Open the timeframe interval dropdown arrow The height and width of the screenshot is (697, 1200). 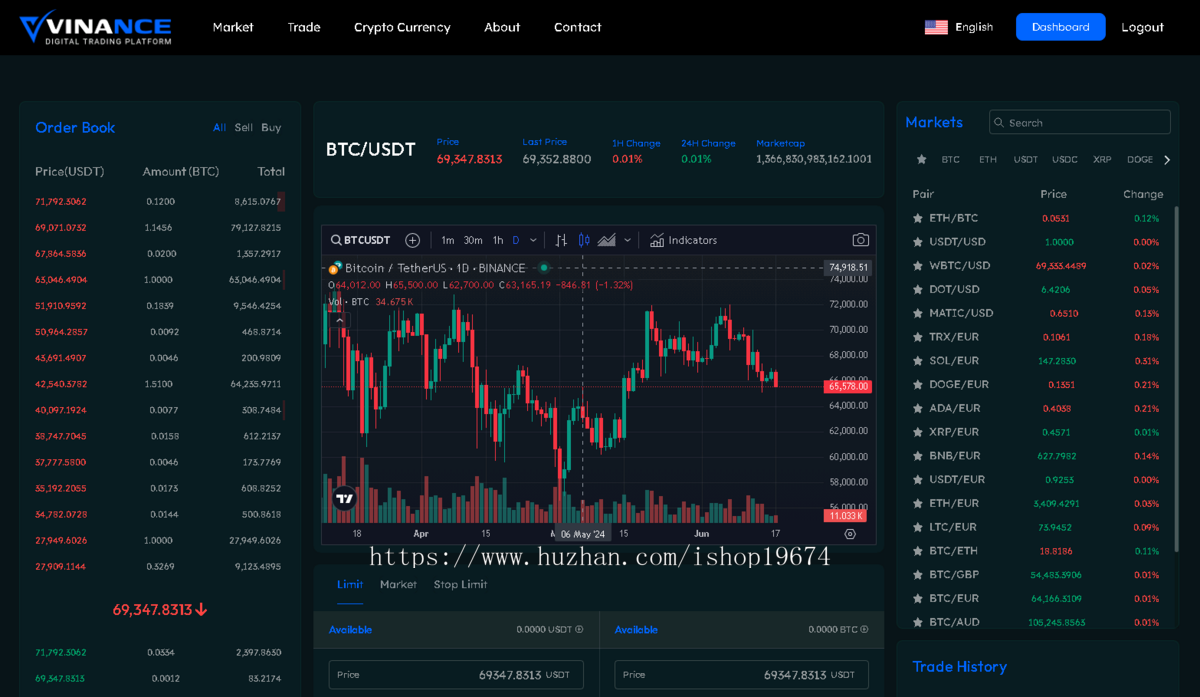[533, 240]
